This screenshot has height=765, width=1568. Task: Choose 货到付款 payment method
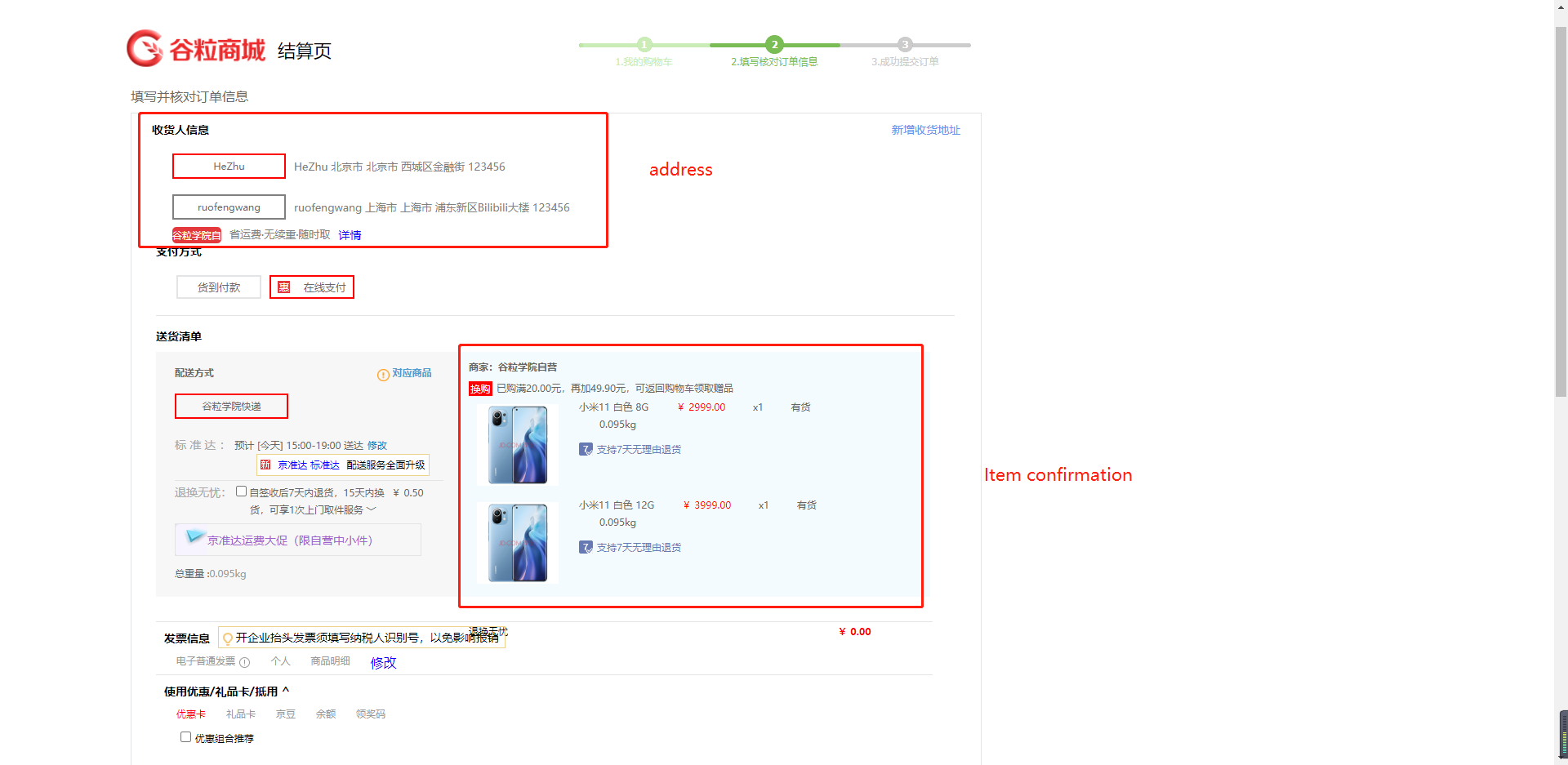[x=219, y=287]
